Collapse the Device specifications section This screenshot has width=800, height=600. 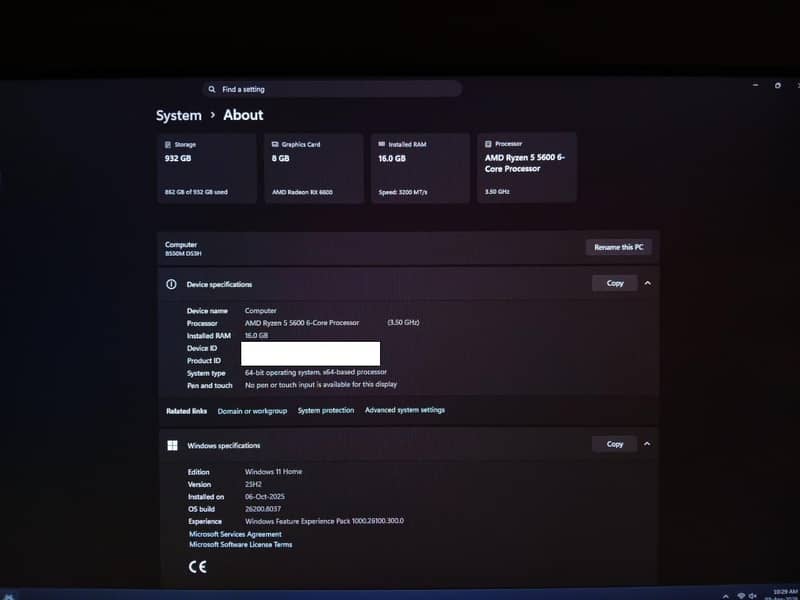[x=648, y=283]
